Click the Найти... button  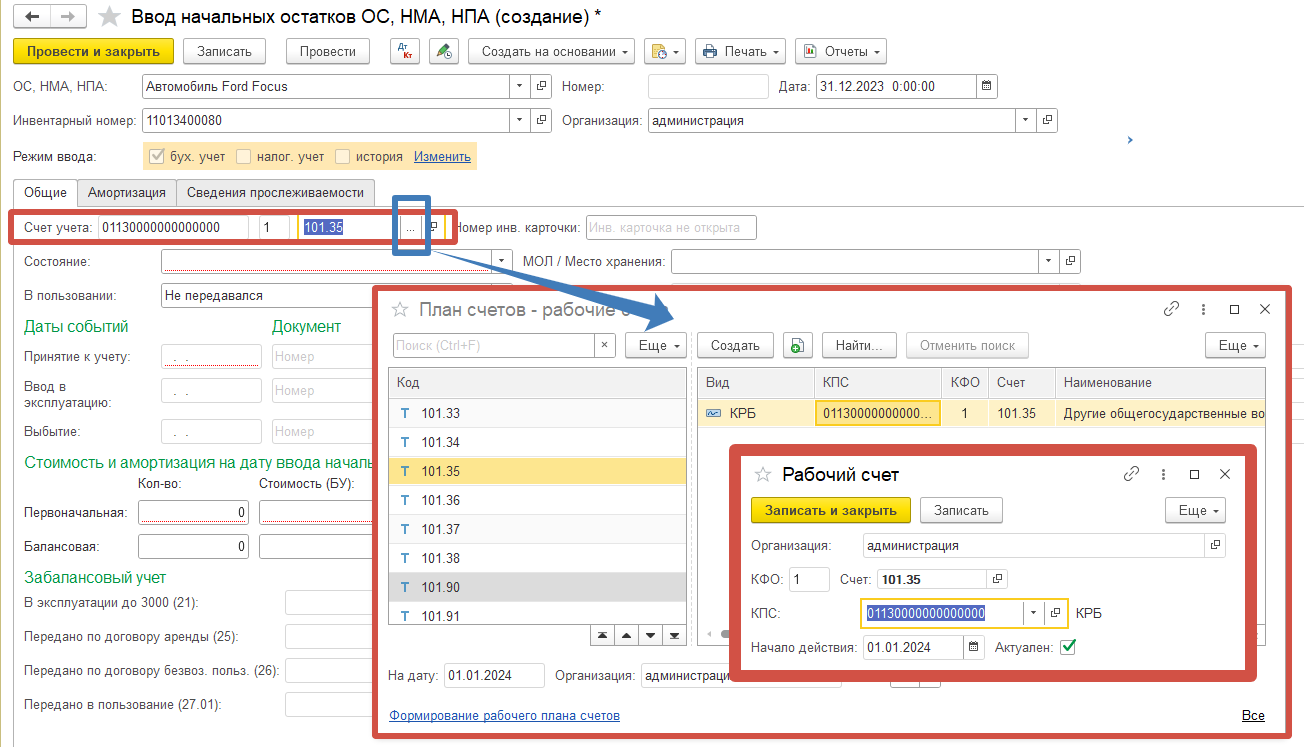[860, 345]
